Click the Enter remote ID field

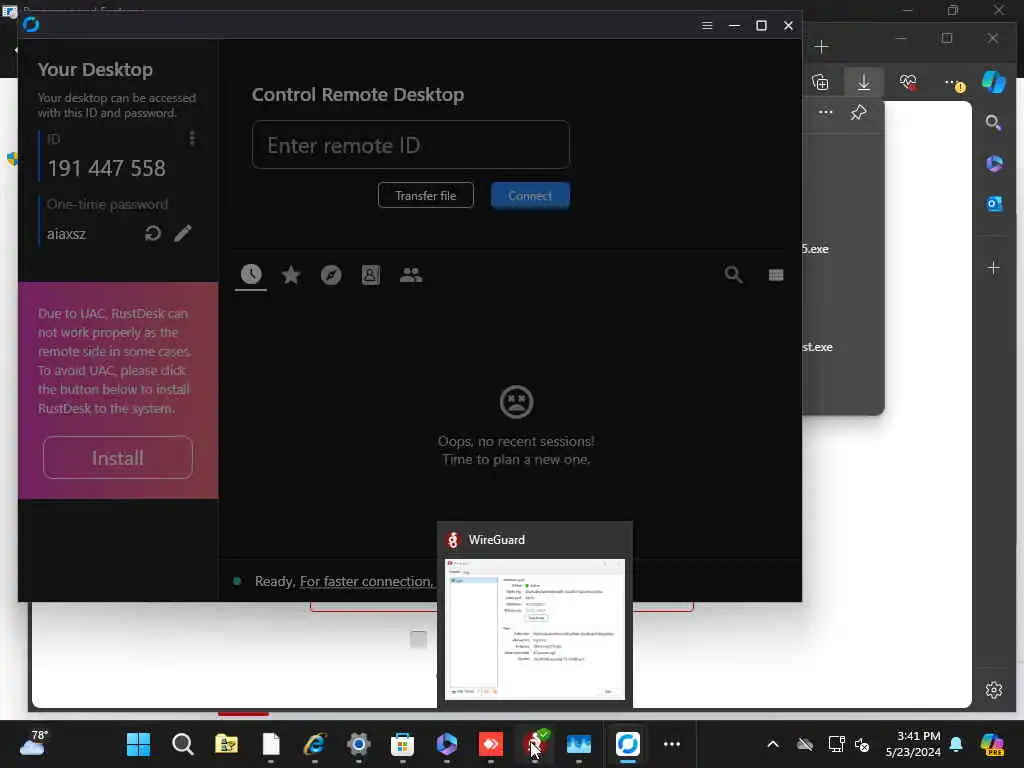pyautogui.click(x=411, y=145)
